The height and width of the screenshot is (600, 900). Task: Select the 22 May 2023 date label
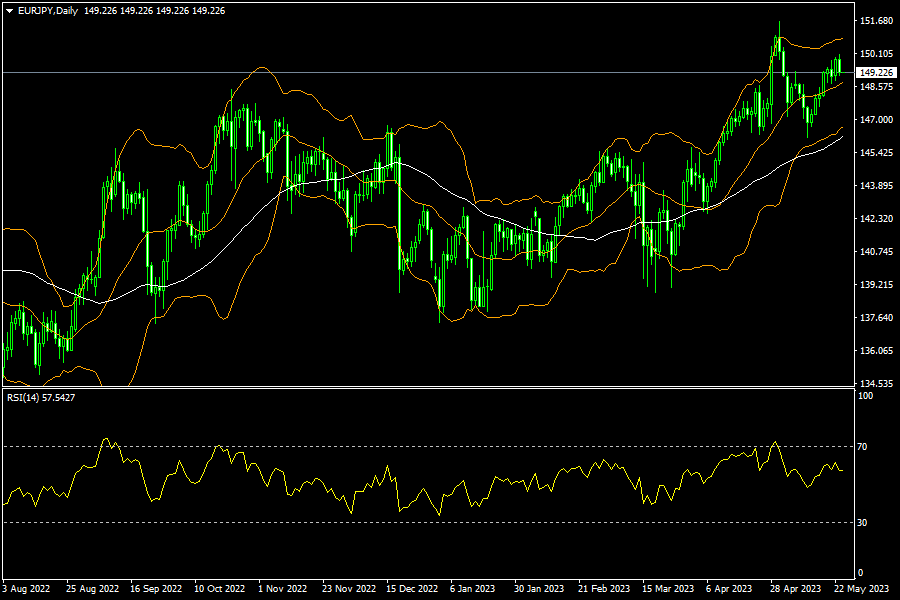click(x=862, y=589)
